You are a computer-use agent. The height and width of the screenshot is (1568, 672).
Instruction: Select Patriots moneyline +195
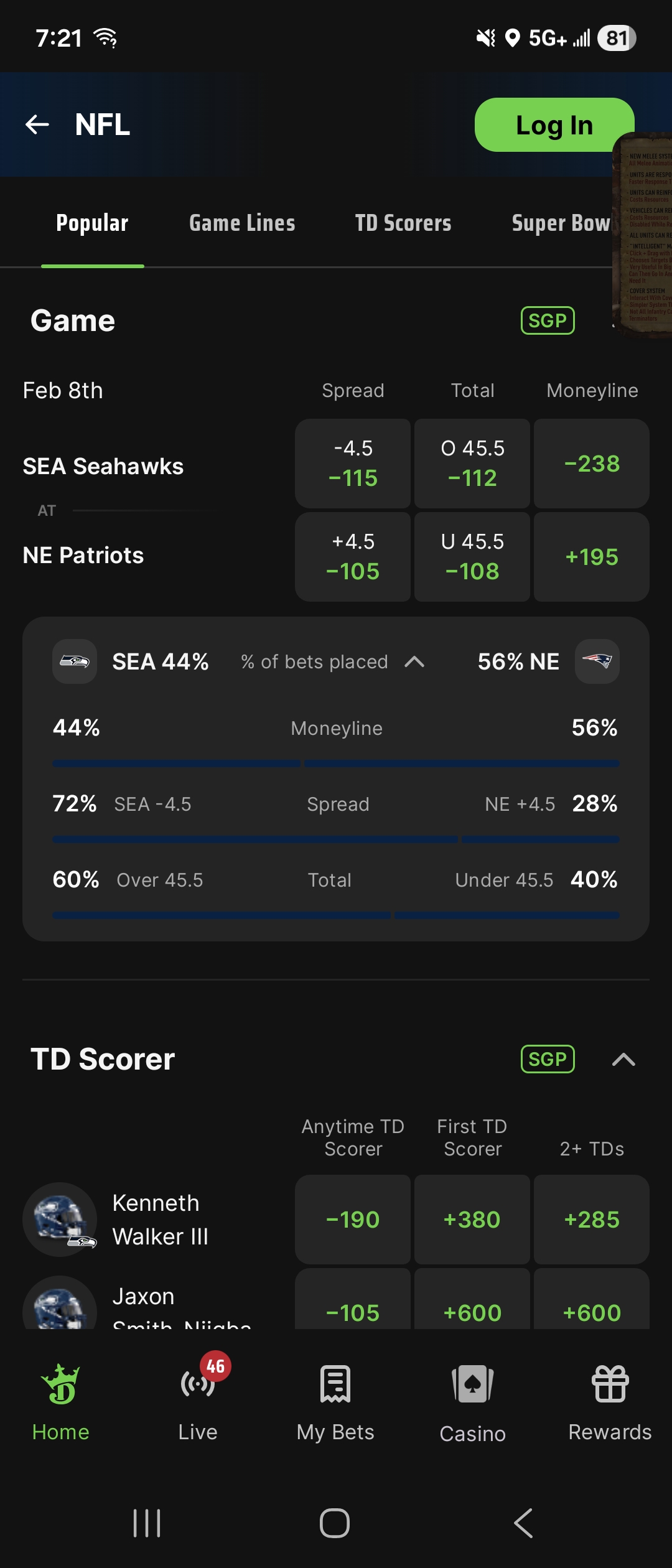[592, 557]
